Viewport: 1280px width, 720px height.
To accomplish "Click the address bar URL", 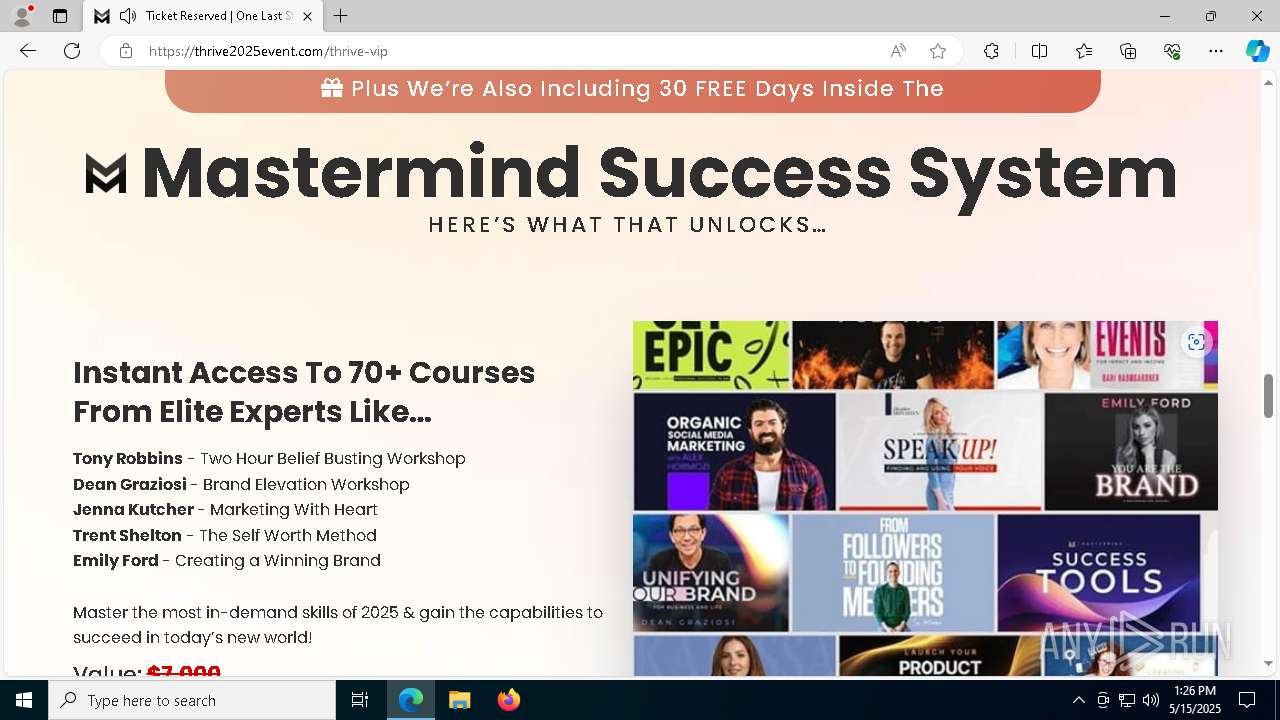I will tap(268, 51).
